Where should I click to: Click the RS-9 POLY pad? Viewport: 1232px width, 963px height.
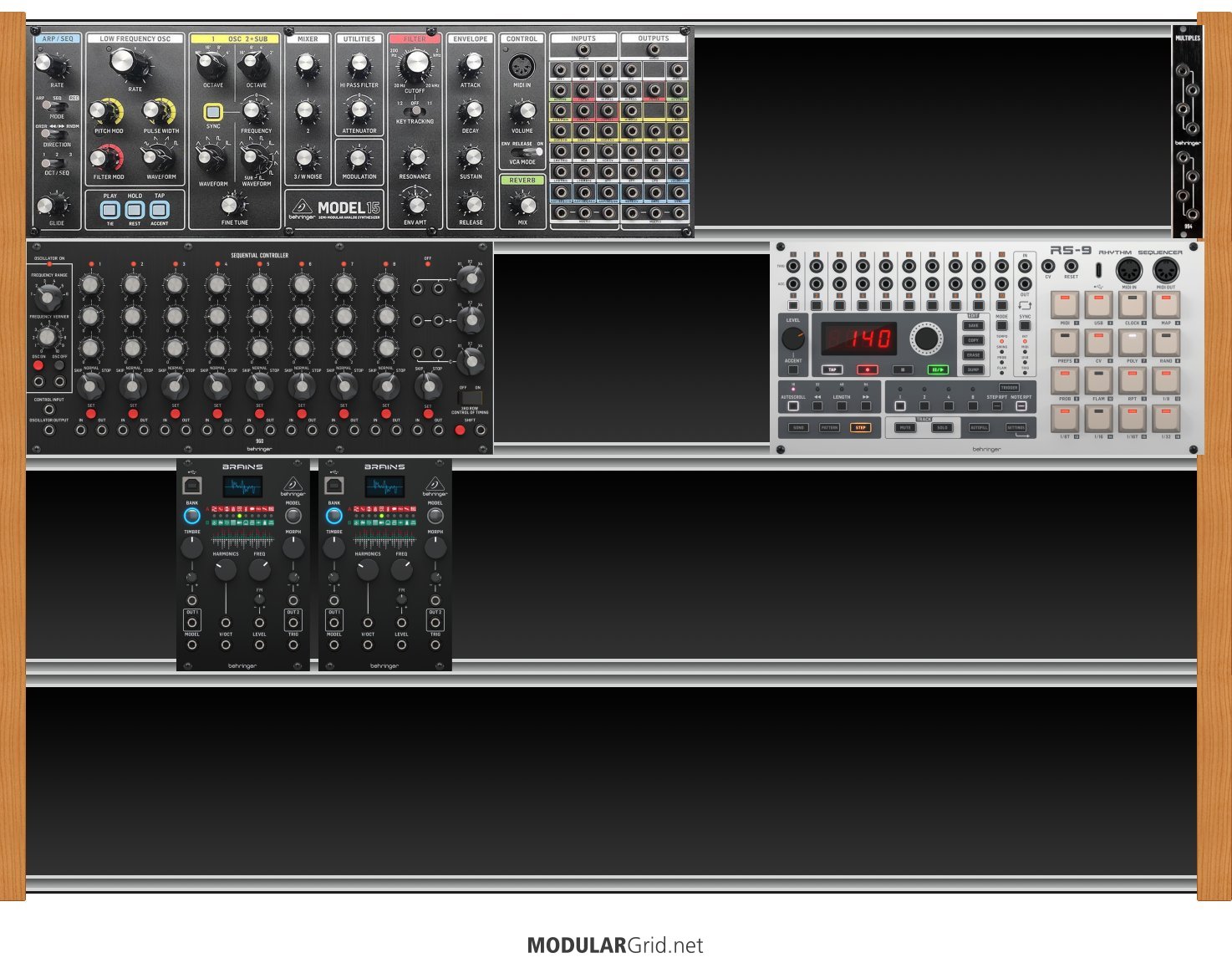click(x=1132, y=342)
